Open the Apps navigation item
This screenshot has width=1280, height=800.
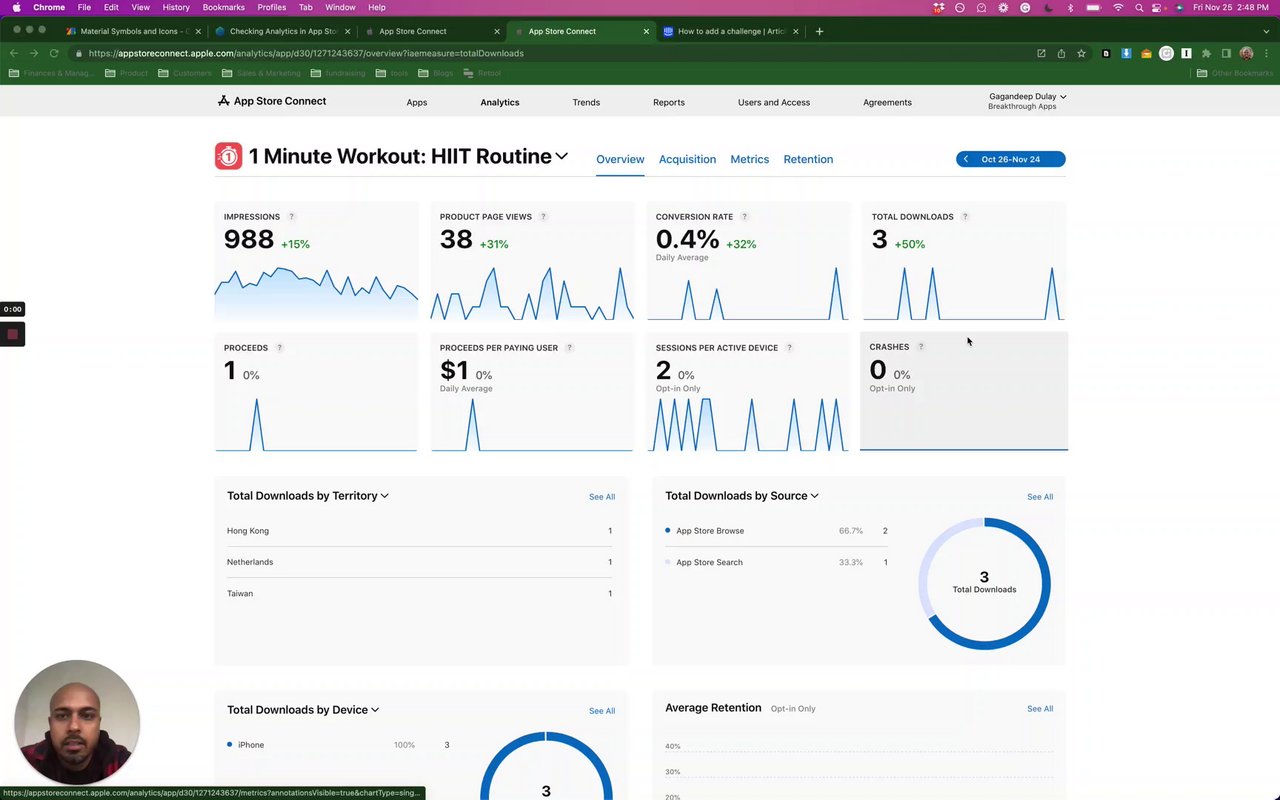click(417, 102)
